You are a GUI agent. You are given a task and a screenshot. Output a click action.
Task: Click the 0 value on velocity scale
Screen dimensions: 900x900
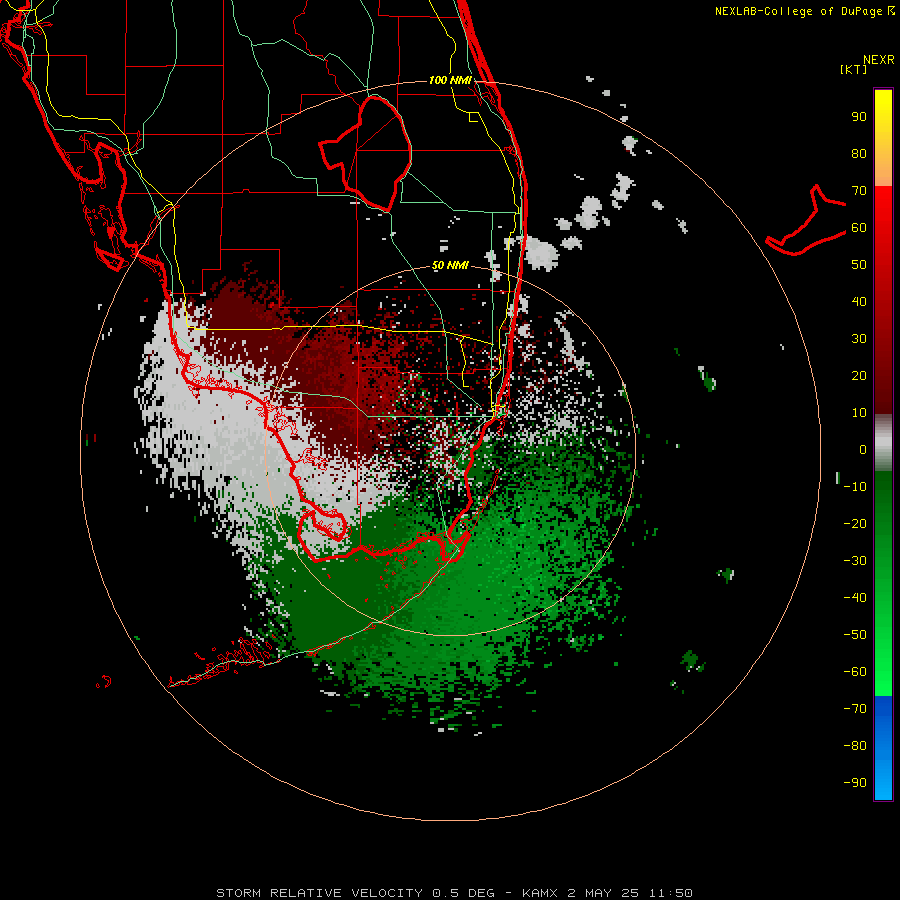click(863, 450)
